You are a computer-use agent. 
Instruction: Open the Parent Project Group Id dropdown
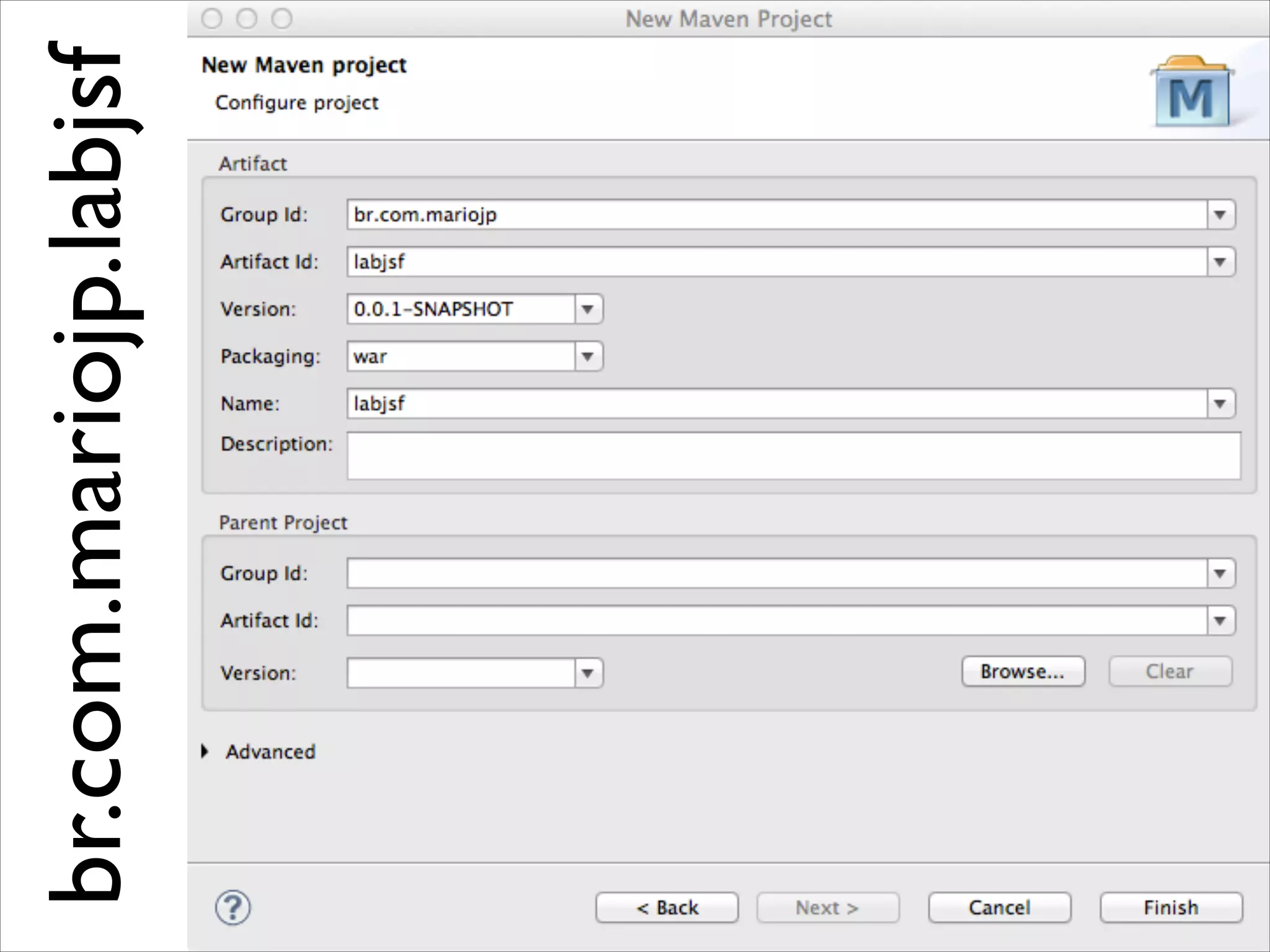tap(1220, 574)
